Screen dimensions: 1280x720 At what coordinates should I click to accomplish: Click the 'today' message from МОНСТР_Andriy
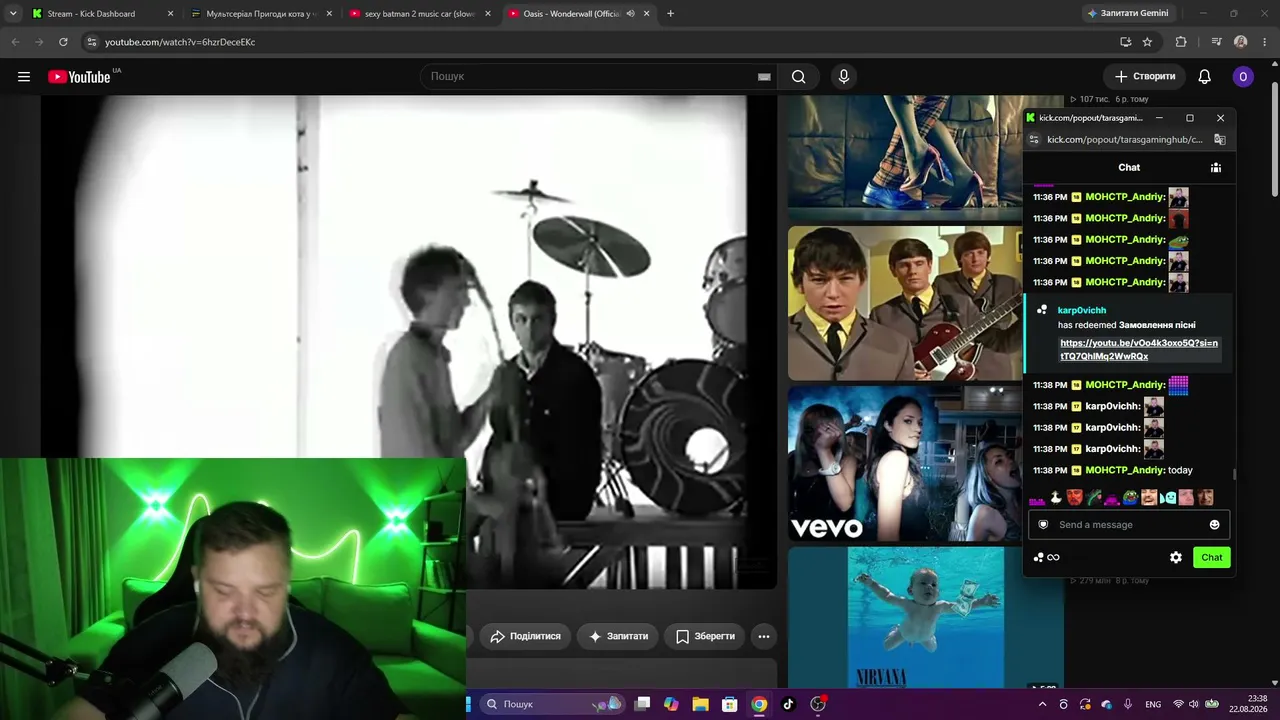(x=1180, y=470)
